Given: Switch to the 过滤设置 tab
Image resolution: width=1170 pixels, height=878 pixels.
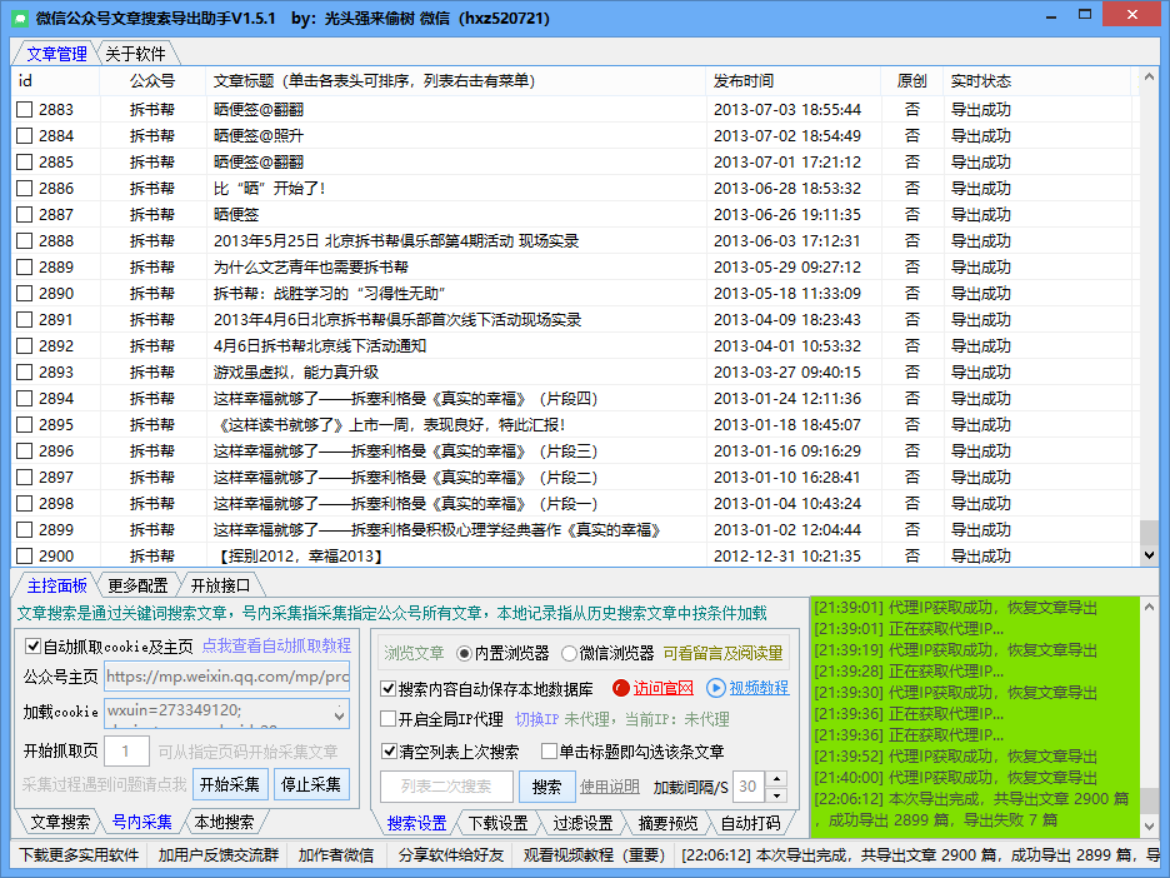Looking at the screenshot, I should (583, 823).
